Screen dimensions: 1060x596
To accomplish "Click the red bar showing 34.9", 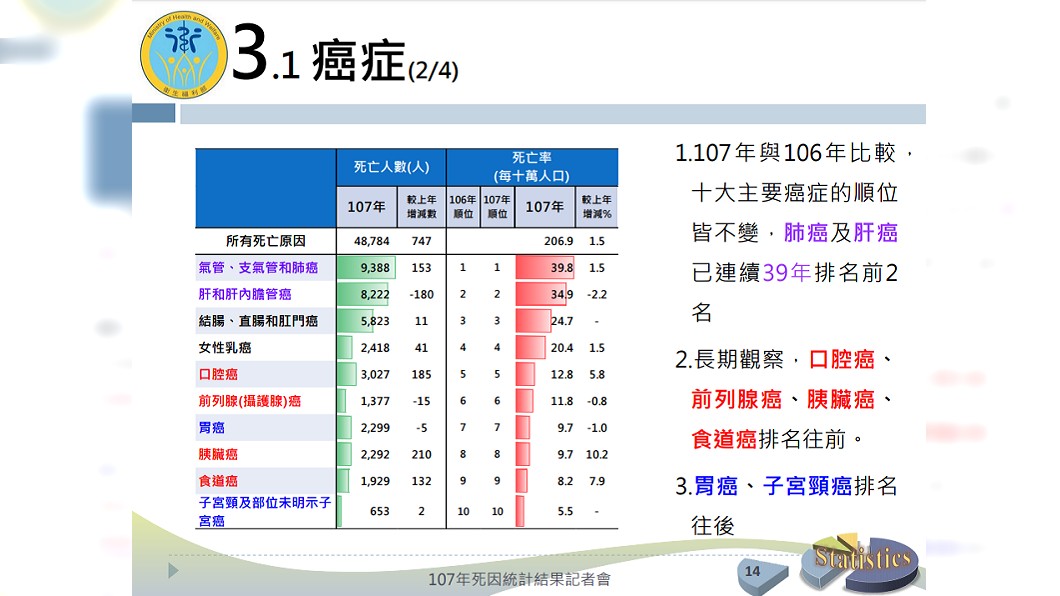I will tap(541, 294).
